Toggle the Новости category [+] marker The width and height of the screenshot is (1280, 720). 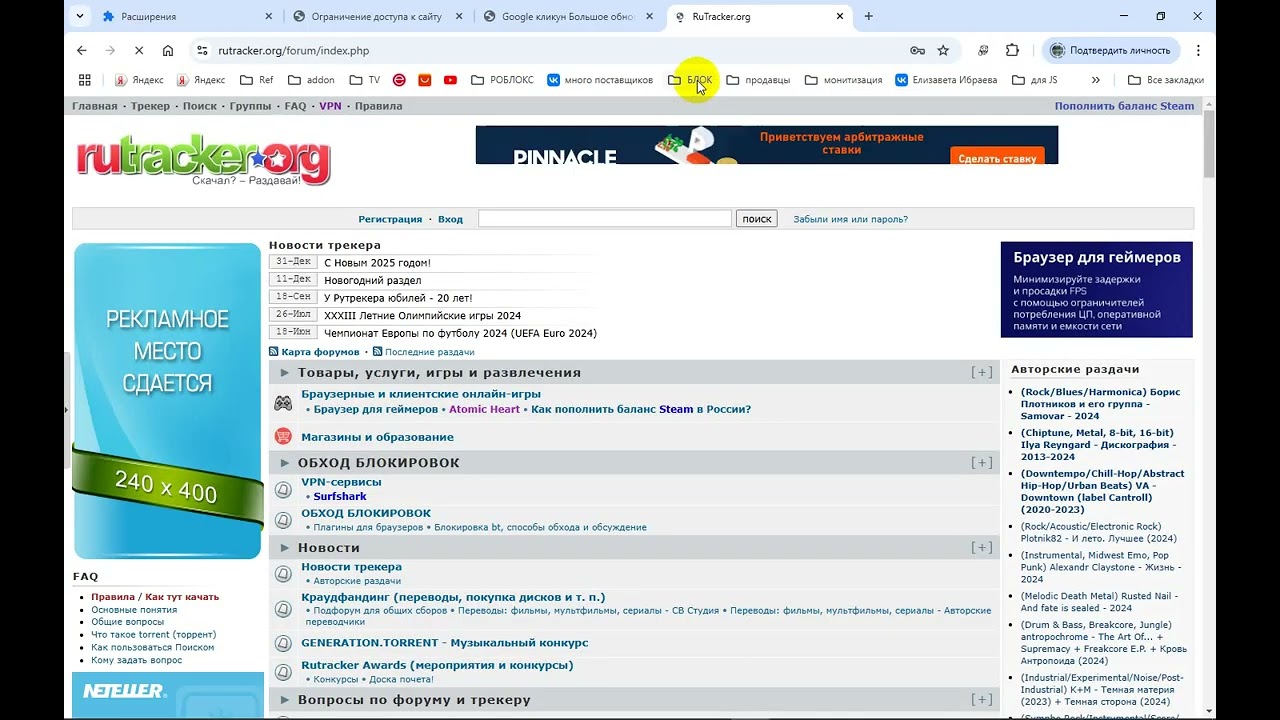(x=982, y=548)
